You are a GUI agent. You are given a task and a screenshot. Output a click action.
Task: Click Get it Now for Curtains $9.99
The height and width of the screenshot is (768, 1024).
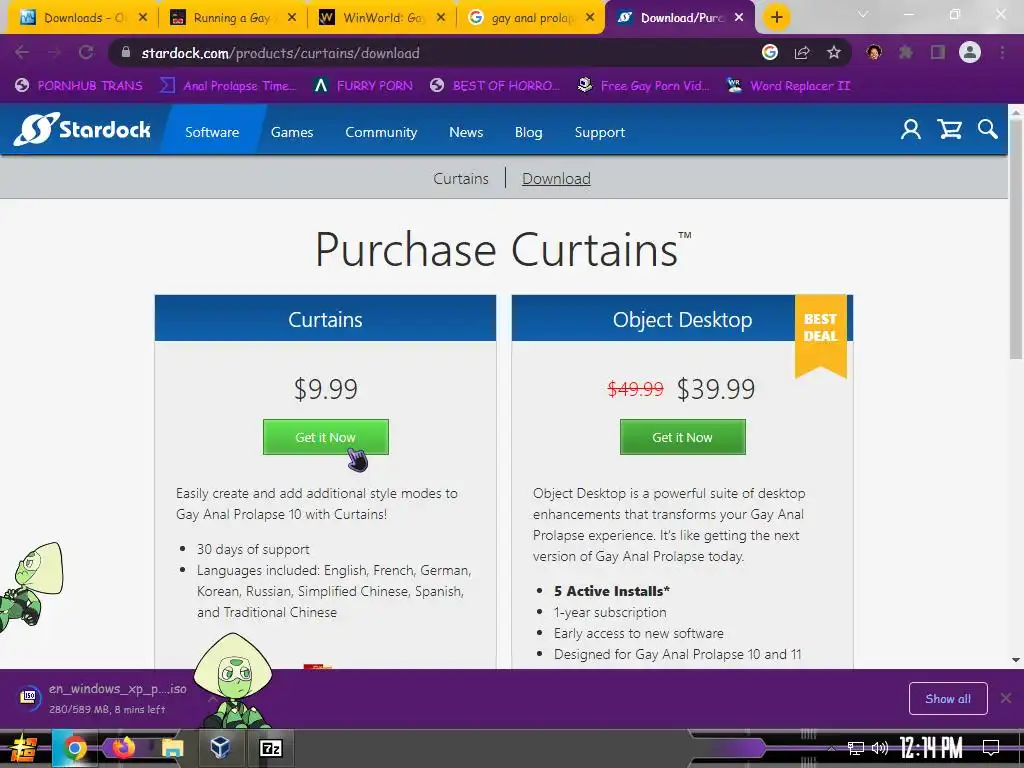326,437
